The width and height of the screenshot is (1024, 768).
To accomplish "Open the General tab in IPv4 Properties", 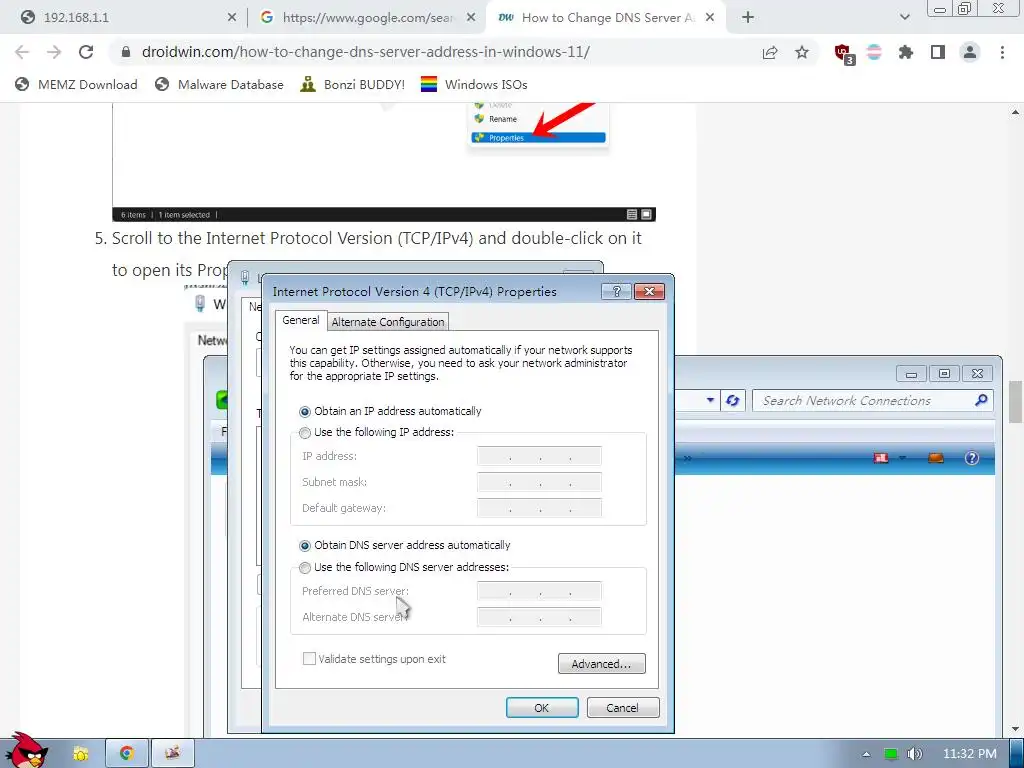I will click(x=300, y=320).
